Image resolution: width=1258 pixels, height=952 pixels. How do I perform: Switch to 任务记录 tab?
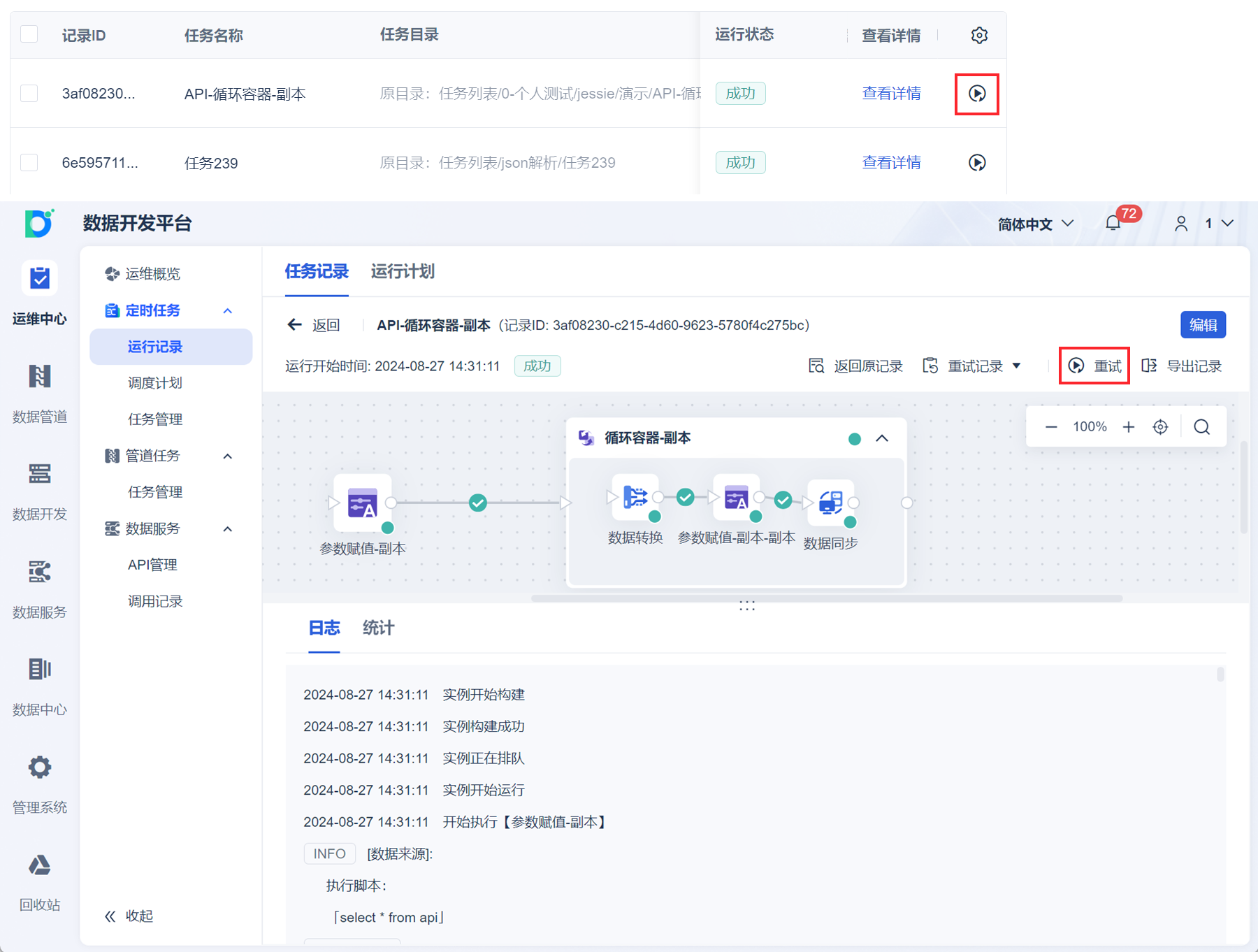coord(317,271)
